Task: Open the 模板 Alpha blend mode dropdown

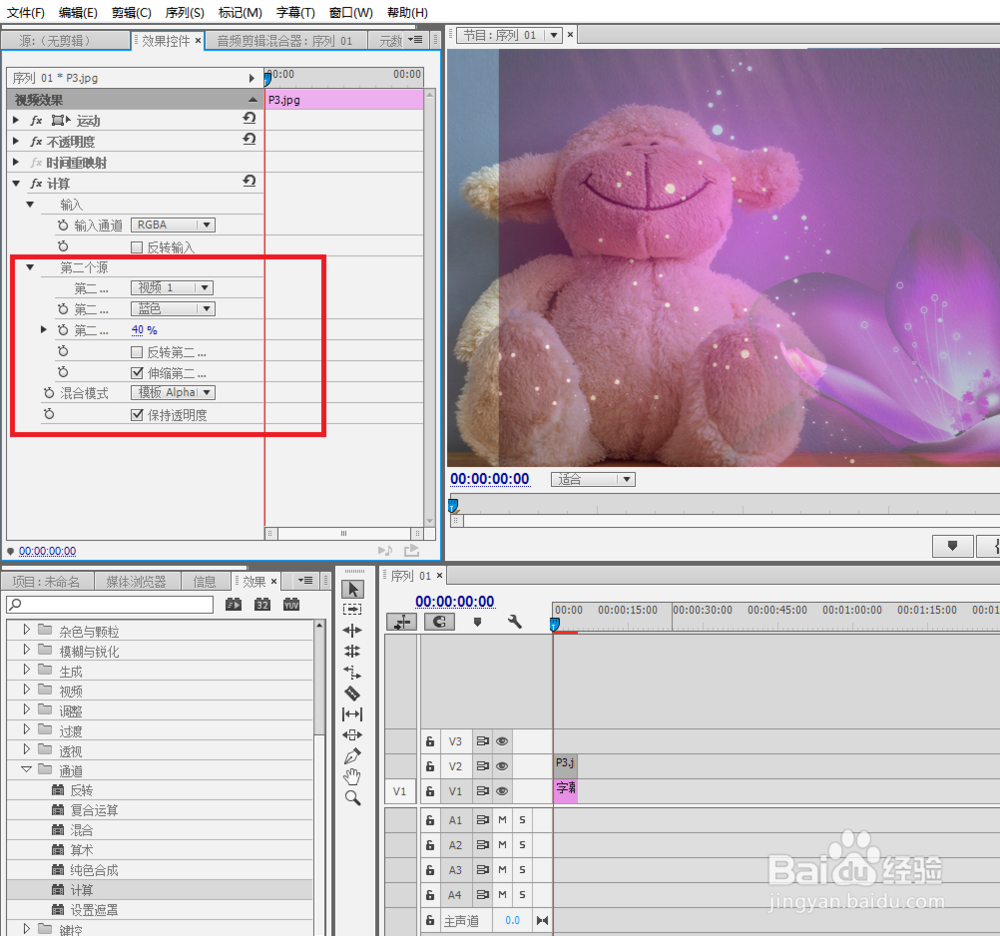Action: [x=173, y=393]
